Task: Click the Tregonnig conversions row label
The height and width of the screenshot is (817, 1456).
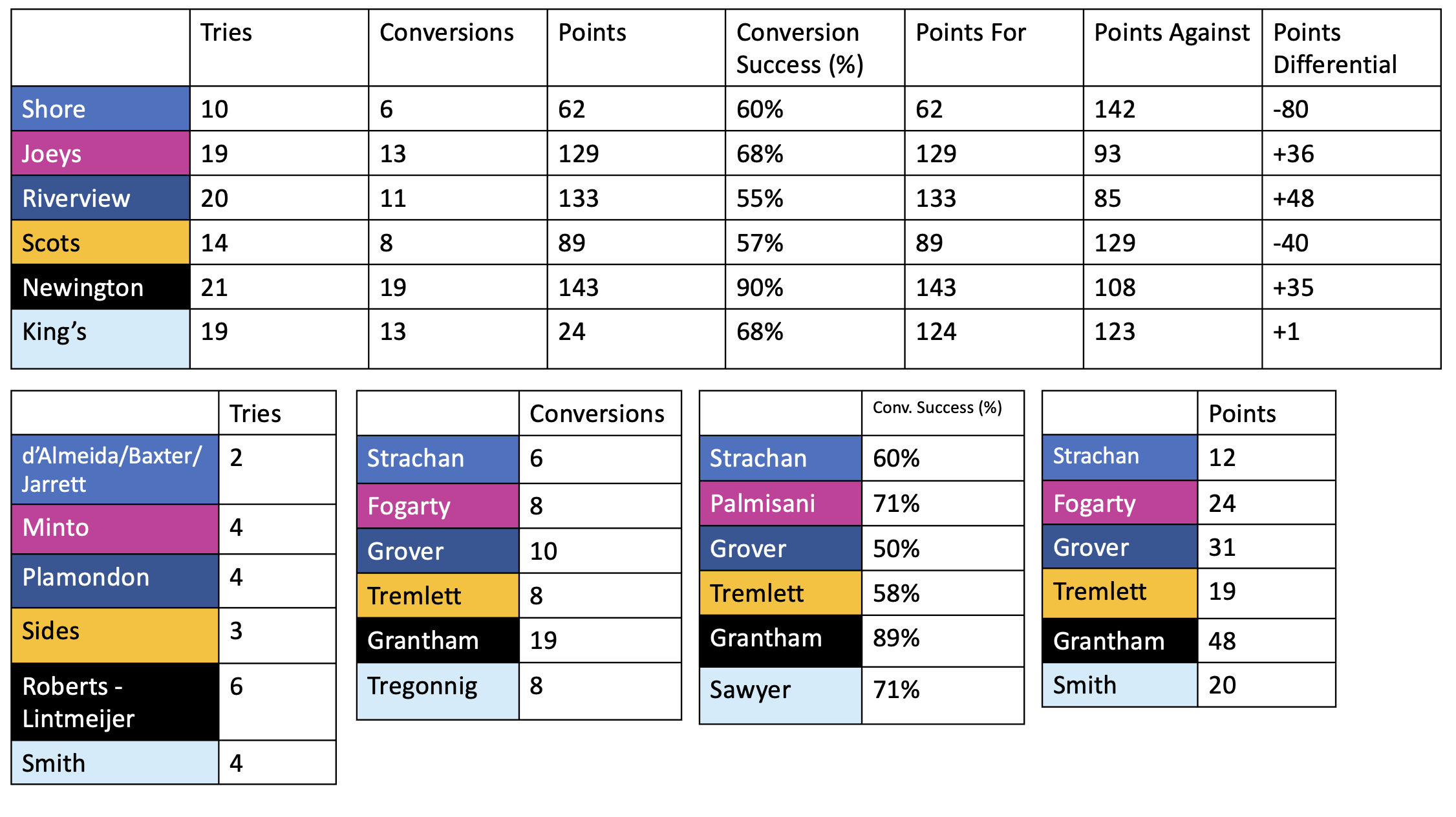Action: [x=438, y=691]
